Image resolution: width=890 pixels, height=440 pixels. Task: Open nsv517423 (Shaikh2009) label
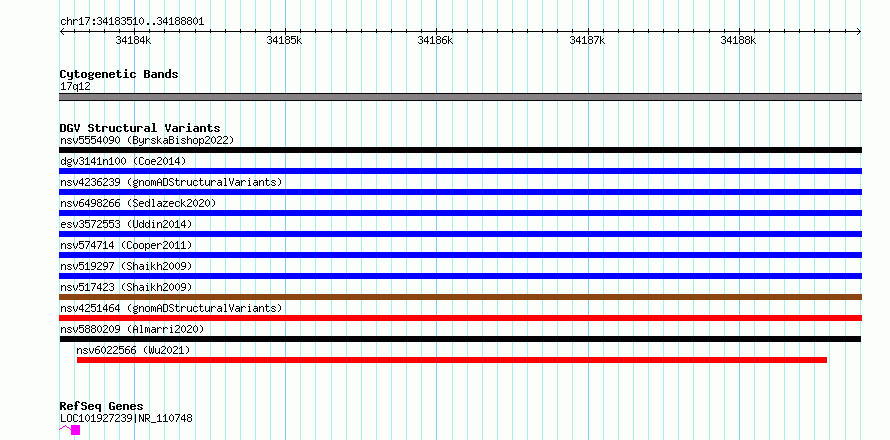(126, 287)
